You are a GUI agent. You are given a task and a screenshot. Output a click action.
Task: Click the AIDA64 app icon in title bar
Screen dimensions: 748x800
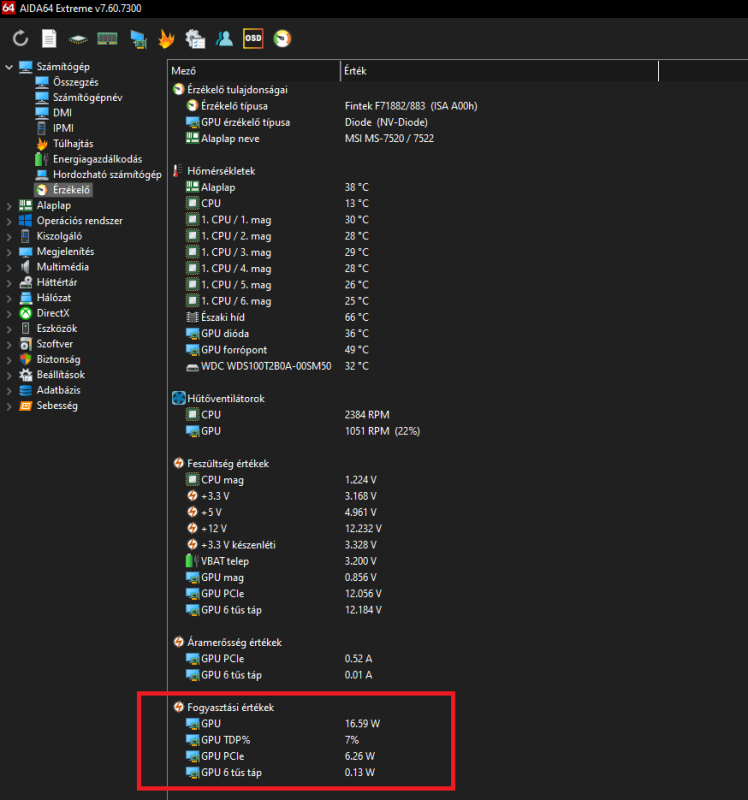pos(8,8)
